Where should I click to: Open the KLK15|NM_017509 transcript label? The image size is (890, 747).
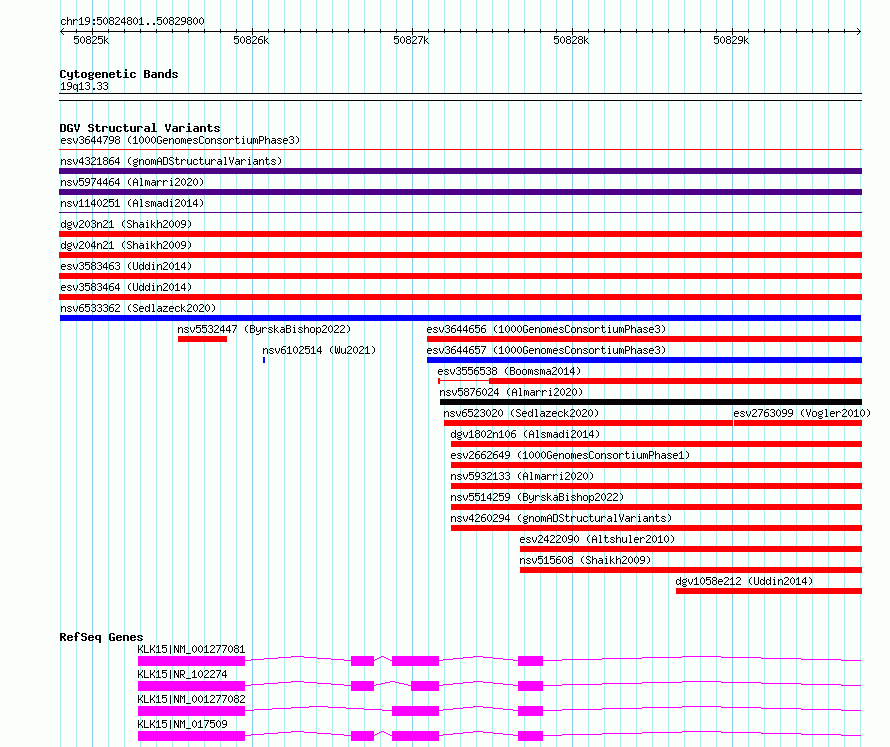(x=182, y=724)
